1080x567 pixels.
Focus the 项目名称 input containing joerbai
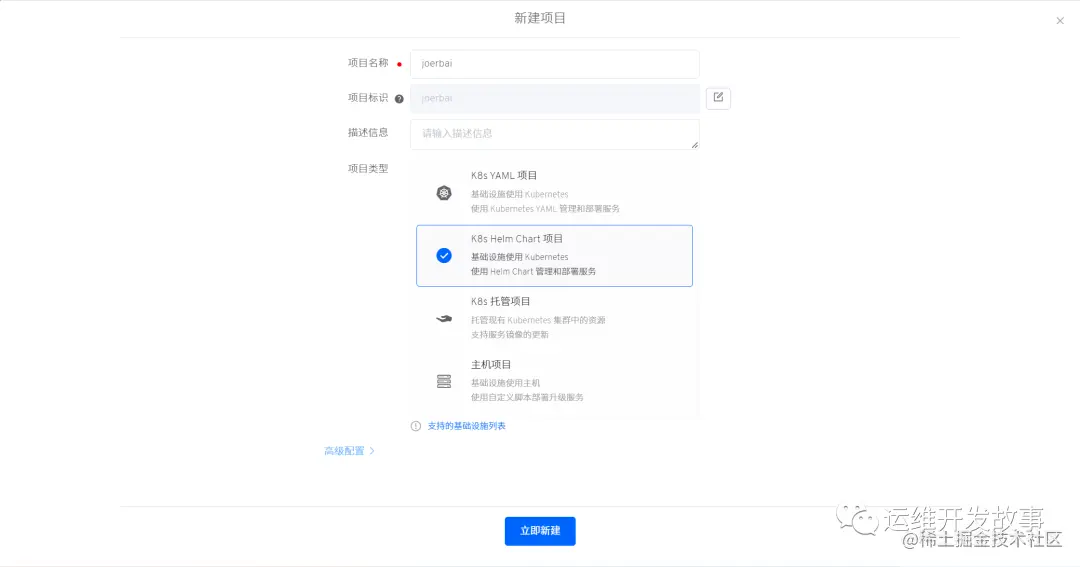[x=554, y=63]
